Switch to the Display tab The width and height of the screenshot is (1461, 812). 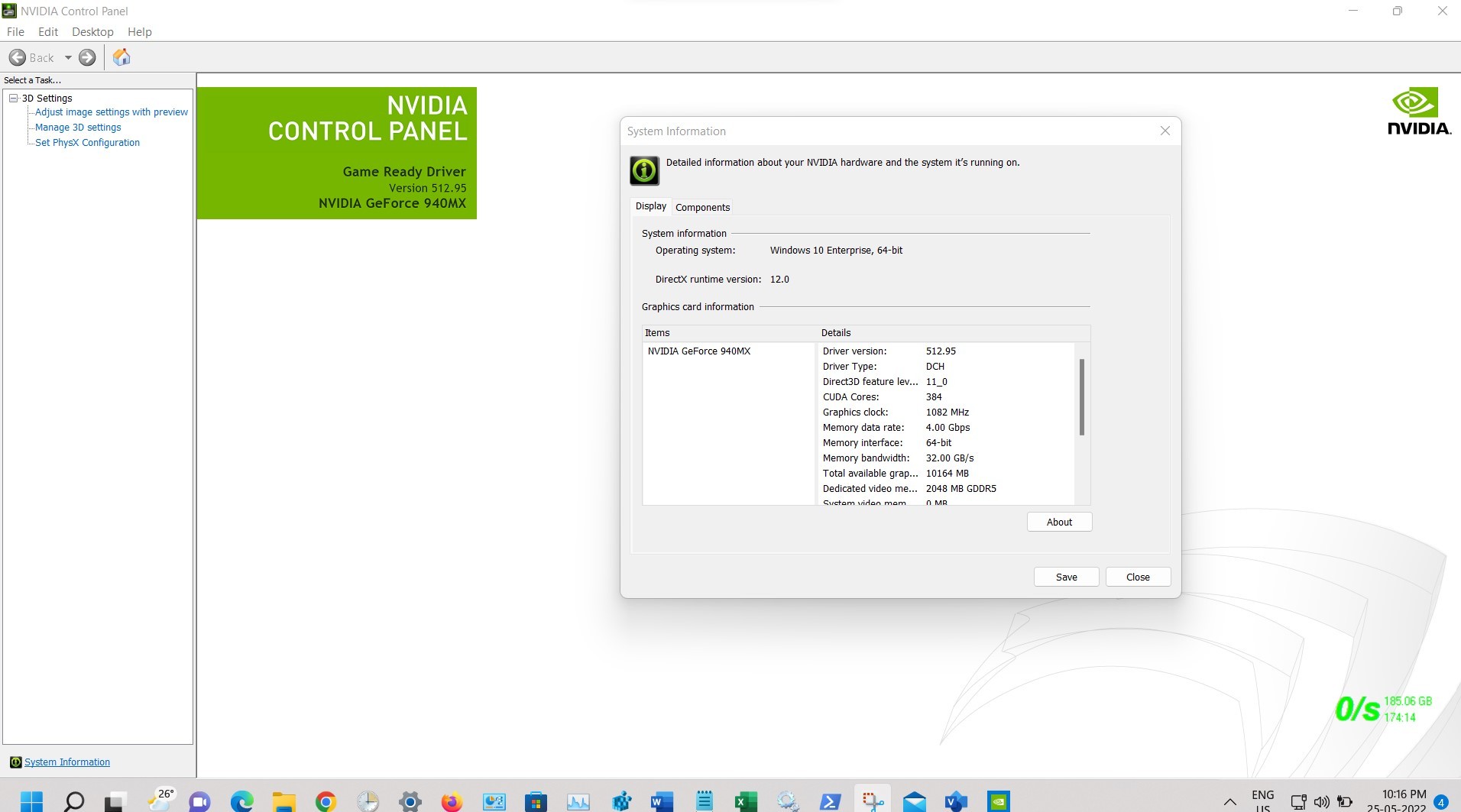pos(651,206)
